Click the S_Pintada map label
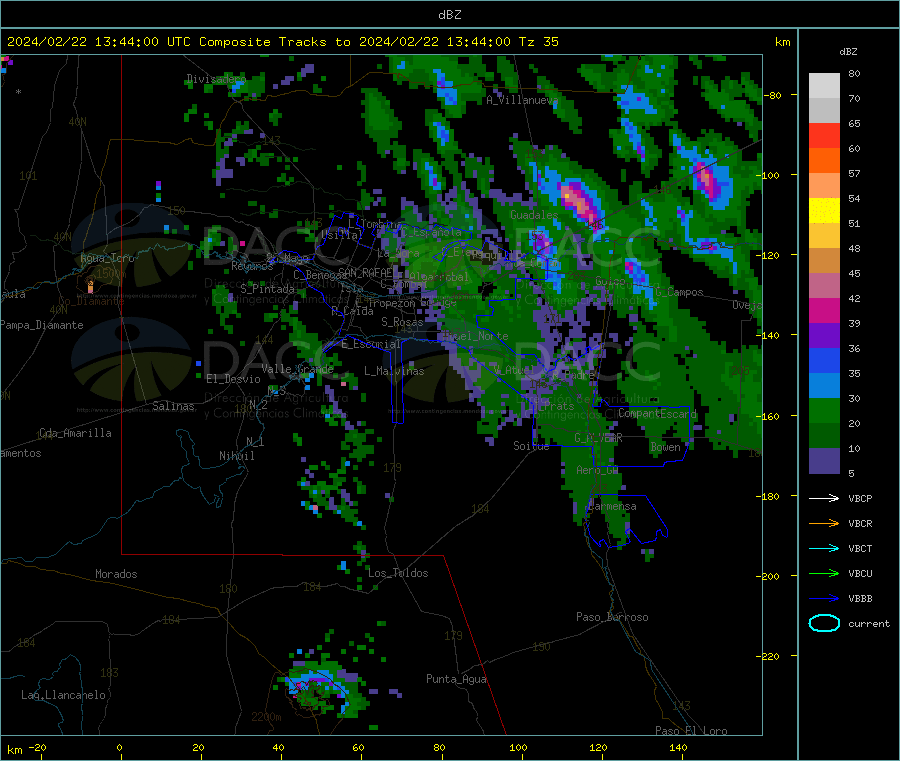Viewport: 900px width, 761px height. click(x=267, y=289)
